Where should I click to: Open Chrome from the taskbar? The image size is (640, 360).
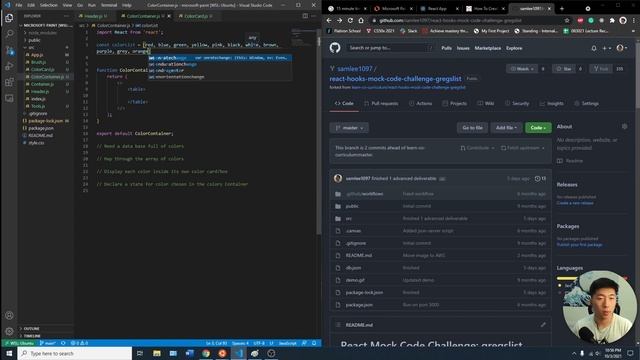[206, 353]
